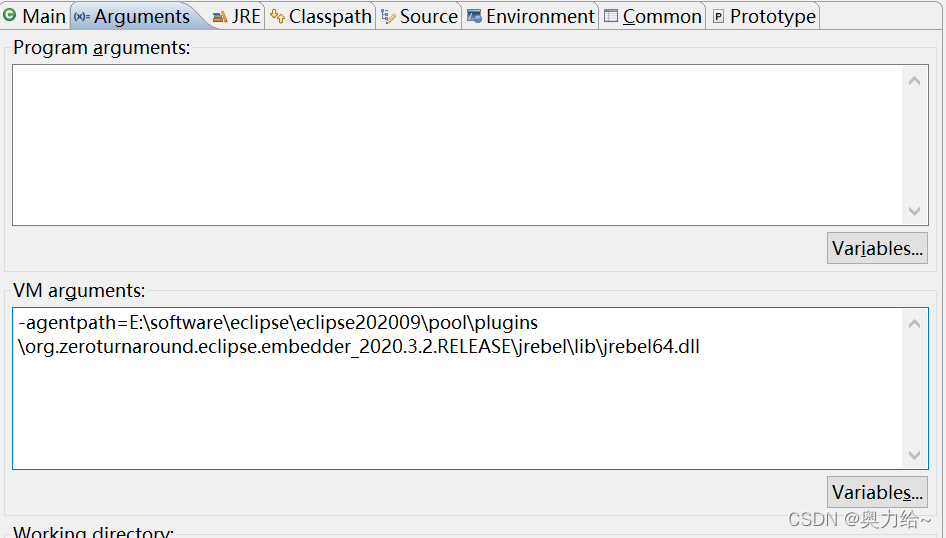
Task: Click the JRE books icon
Action: [220, 17]
